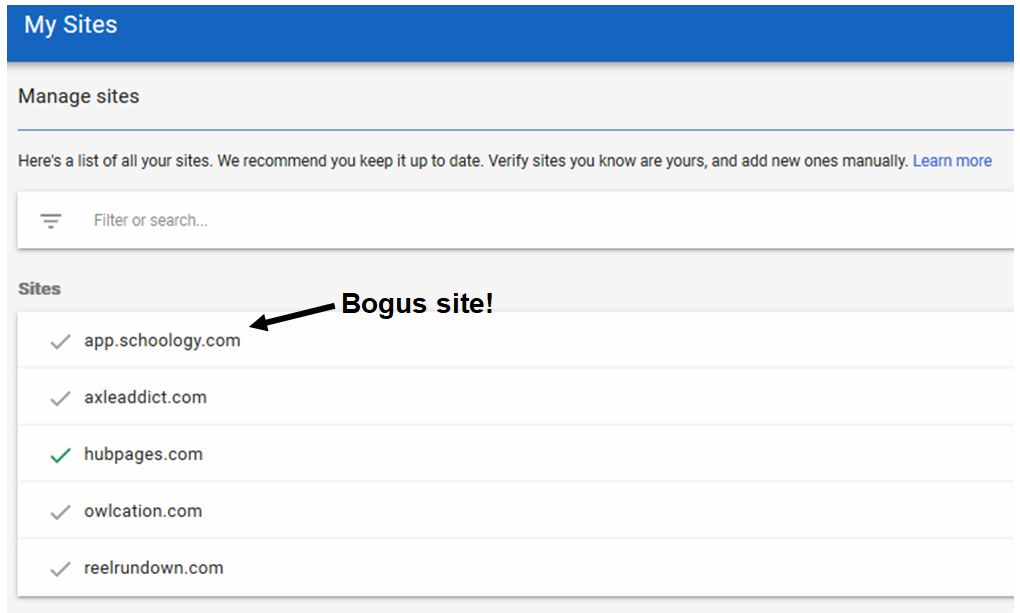Click the black arrow annotation

(x=292, y=316)
